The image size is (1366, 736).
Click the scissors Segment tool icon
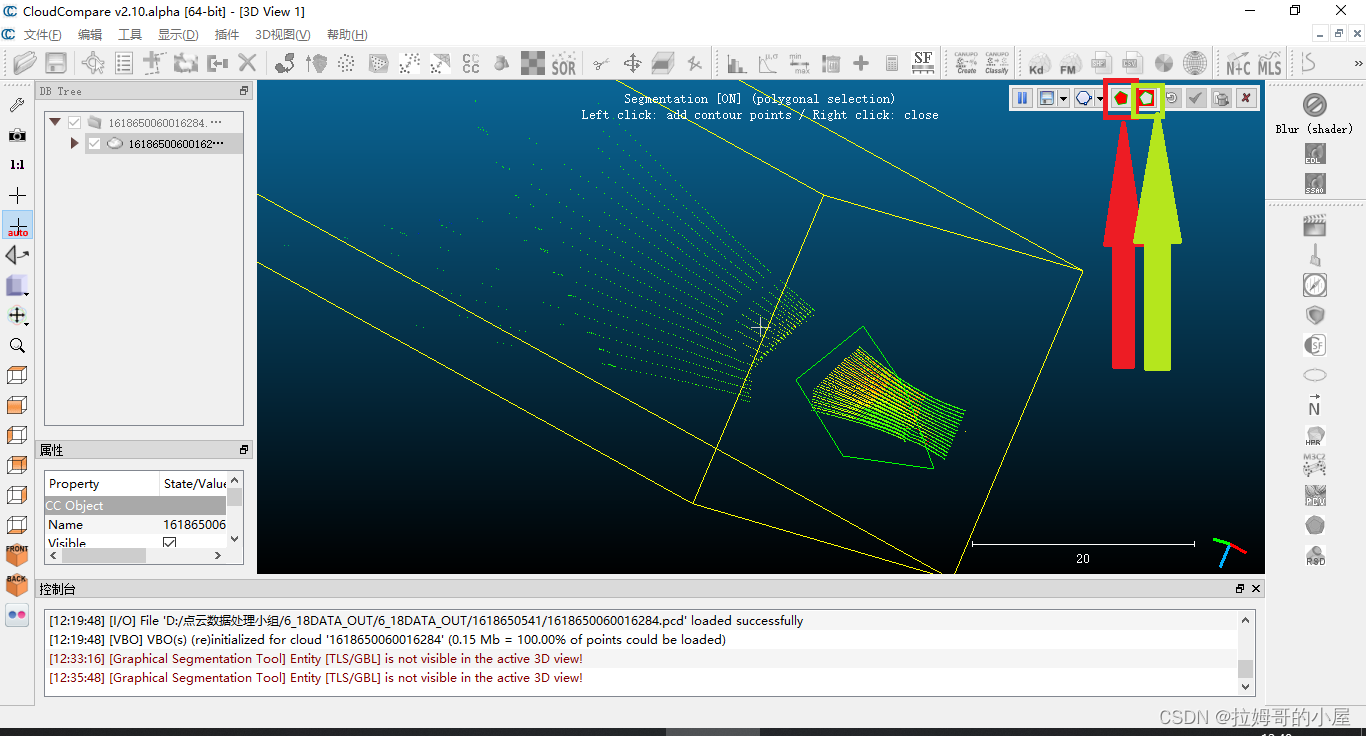point(601,63)
